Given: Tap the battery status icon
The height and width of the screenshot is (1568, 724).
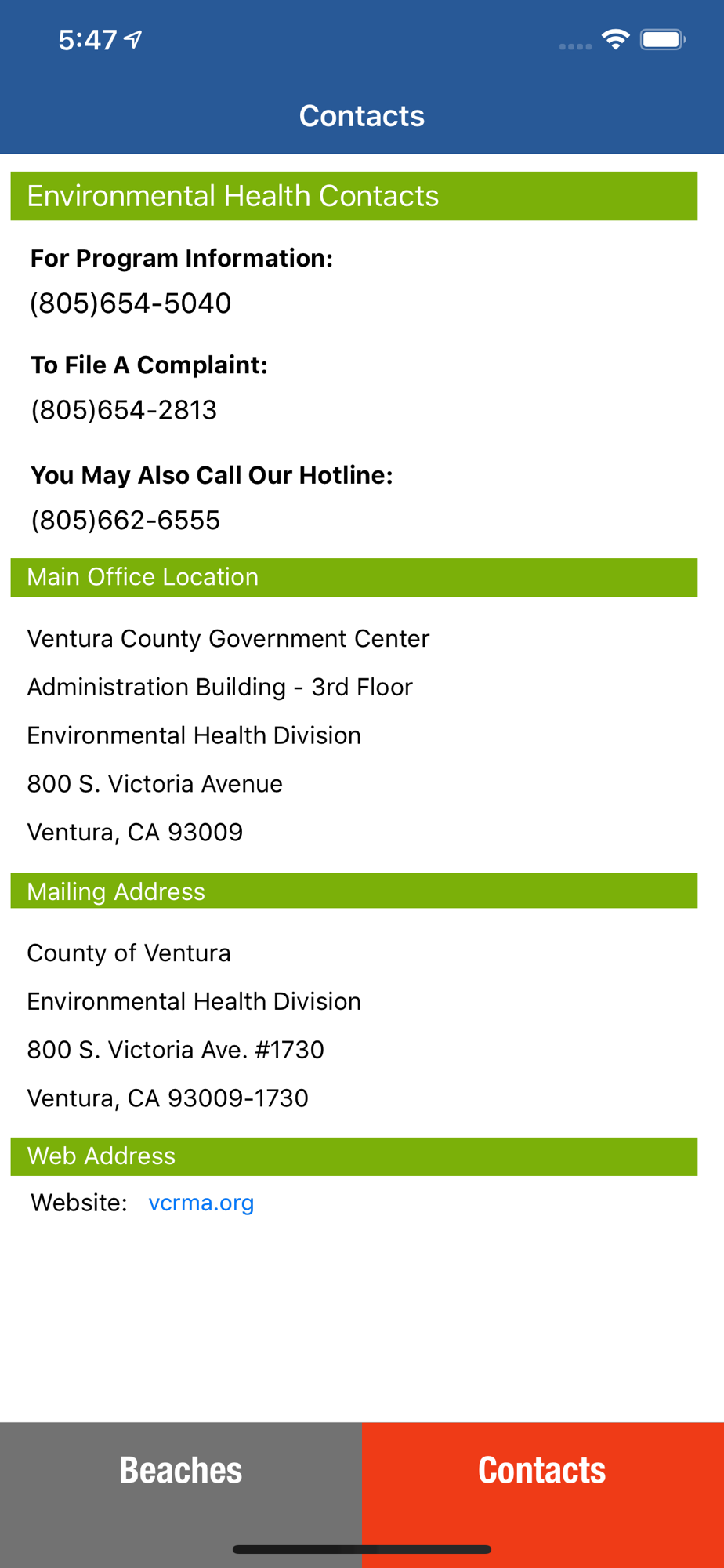Looking at the screenshot, I should [x=663, y=39].
